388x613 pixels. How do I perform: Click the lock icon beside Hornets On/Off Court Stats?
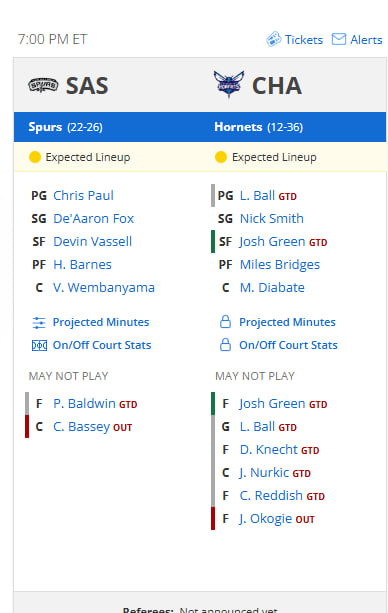point(225,345)
